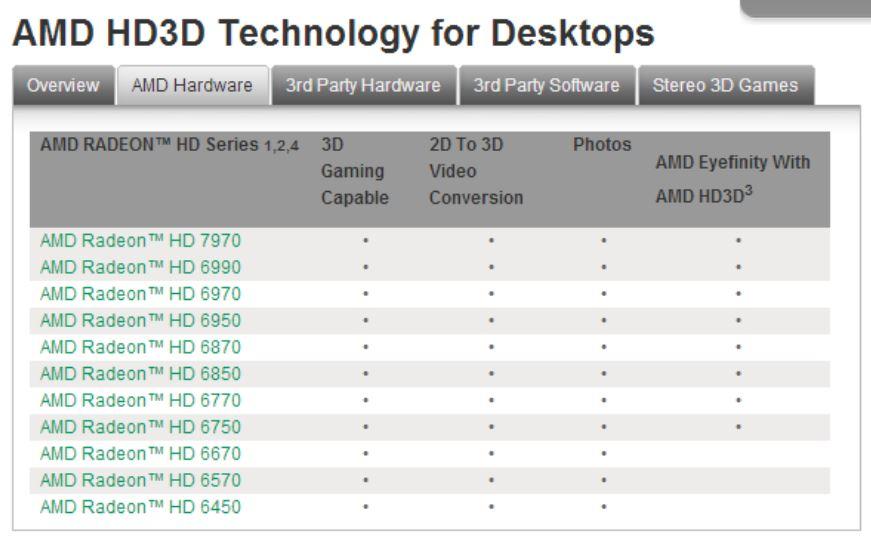Image resolution: width=871 pixels, height=556 pixels.
Task: Open the AMD Radeon HD 6450 link
Action: coord(141,507)
